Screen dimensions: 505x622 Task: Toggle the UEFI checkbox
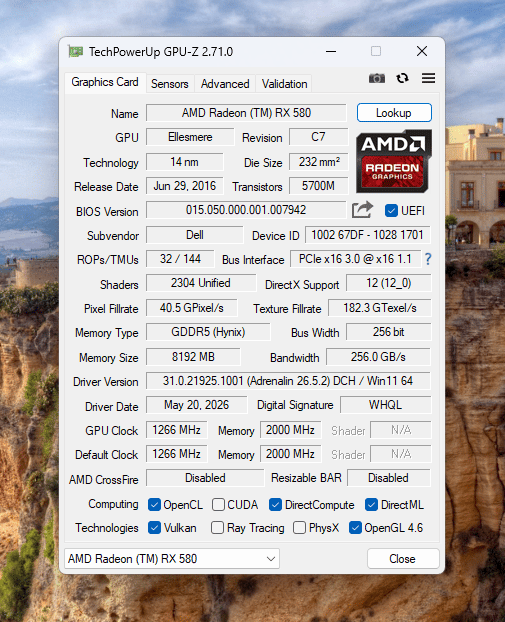(x=391, y=211)
